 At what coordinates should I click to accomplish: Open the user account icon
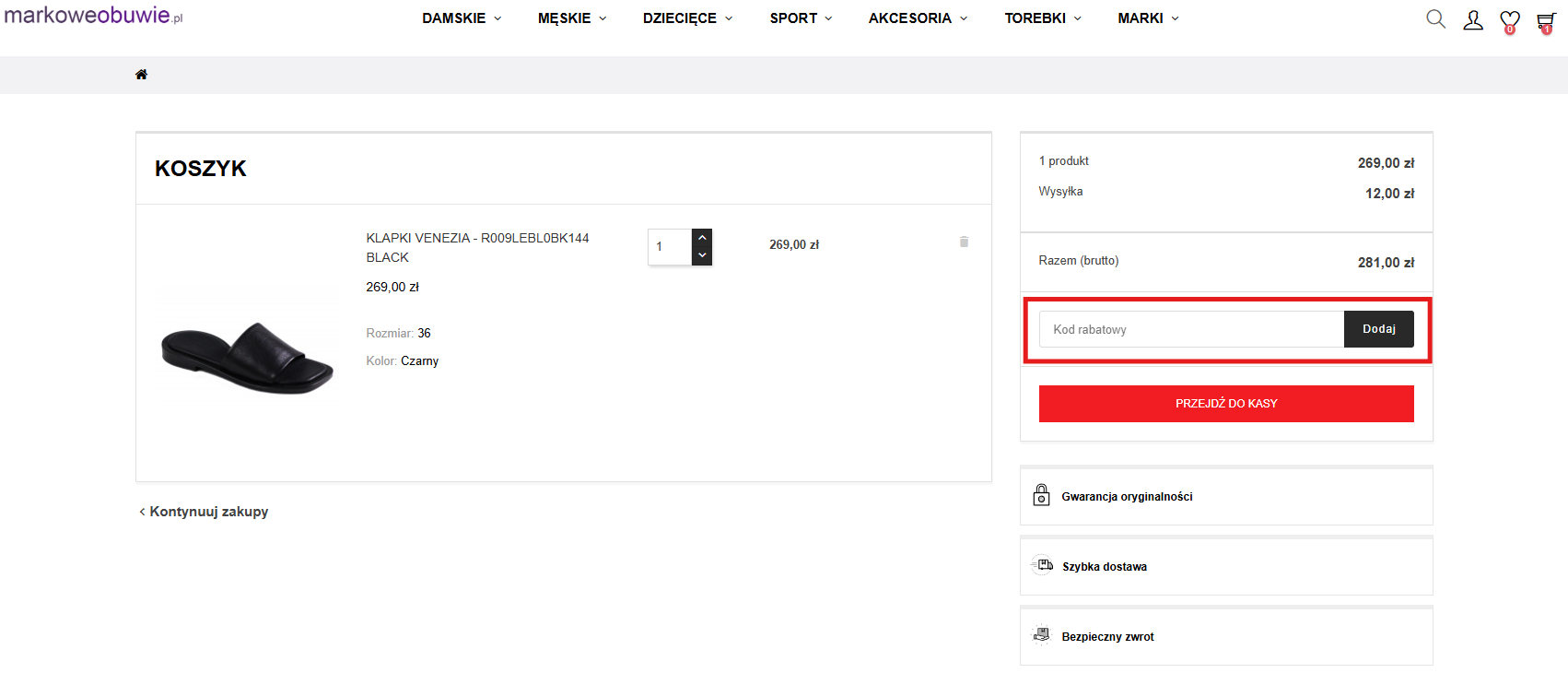1472,20
